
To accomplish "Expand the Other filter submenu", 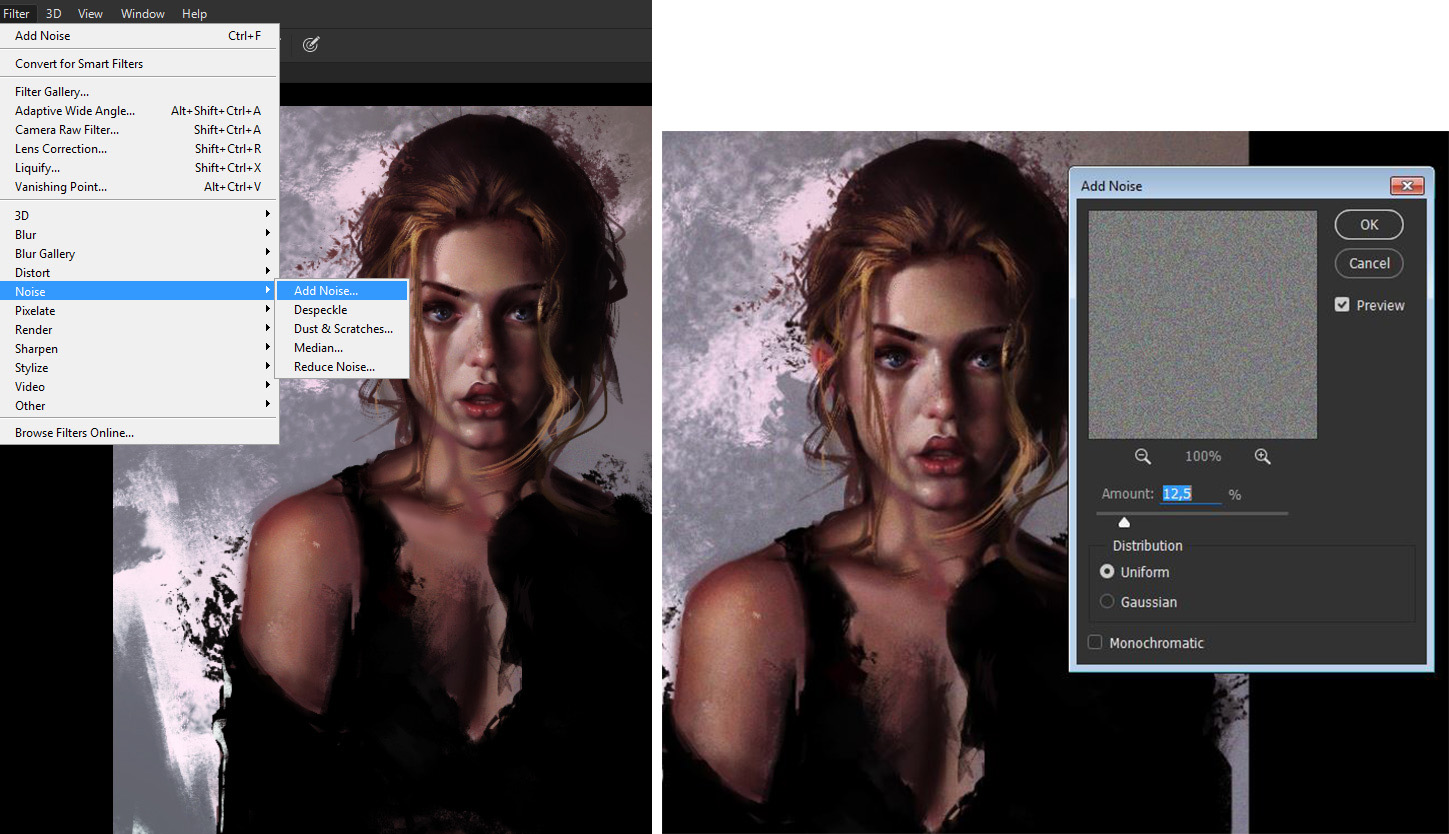I will (139, 406).
